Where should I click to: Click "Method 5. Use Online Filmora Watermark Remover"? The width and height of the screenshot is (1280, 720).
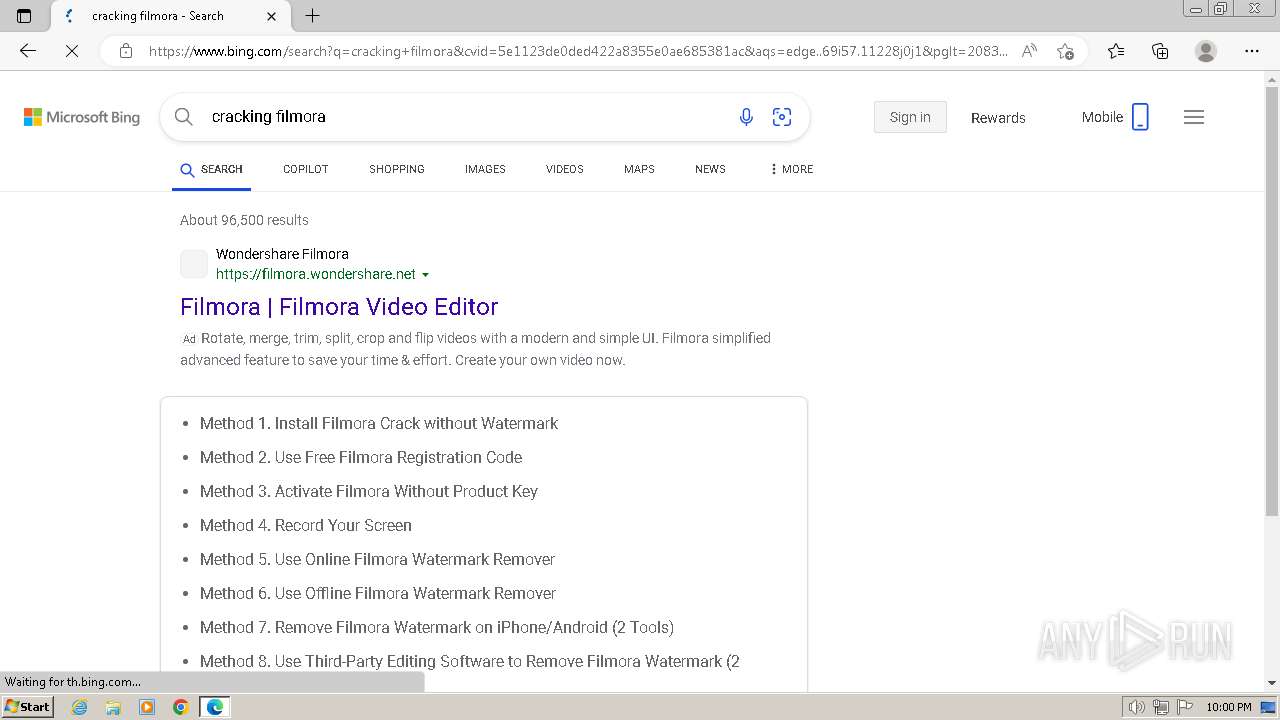[x=377, y=559]
